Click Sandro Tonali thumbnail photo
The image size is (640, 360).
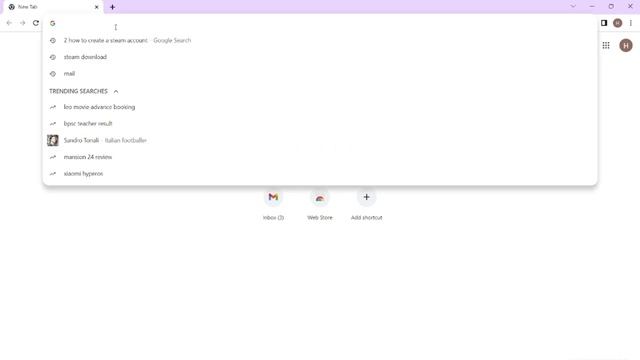53,140
